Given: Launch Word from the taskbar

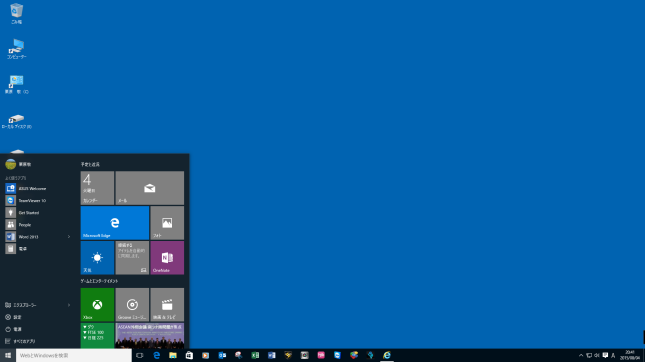Looking at the screenshot, I should click(x=271, y=355).
